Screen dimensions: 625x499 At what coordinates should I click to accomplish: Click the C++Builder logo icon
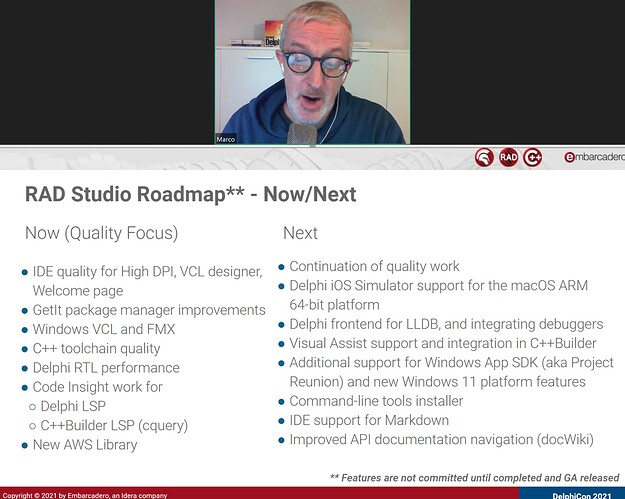(533, 157)
